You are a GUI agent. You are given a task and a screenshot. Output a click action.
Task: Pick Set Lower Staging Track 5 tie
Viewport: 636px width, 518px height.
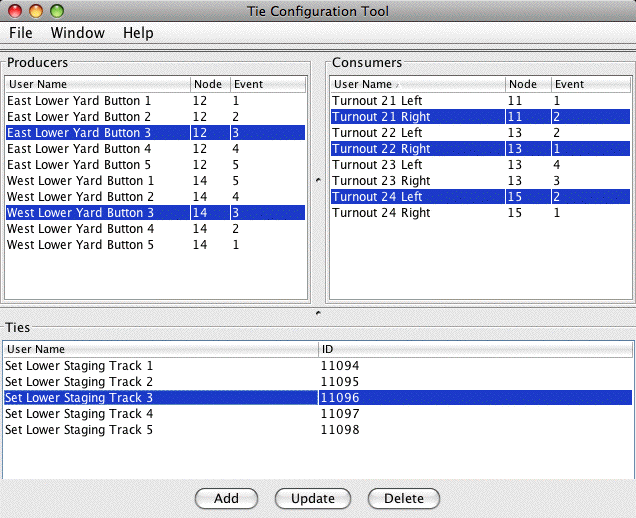click(x=80, y=430)
